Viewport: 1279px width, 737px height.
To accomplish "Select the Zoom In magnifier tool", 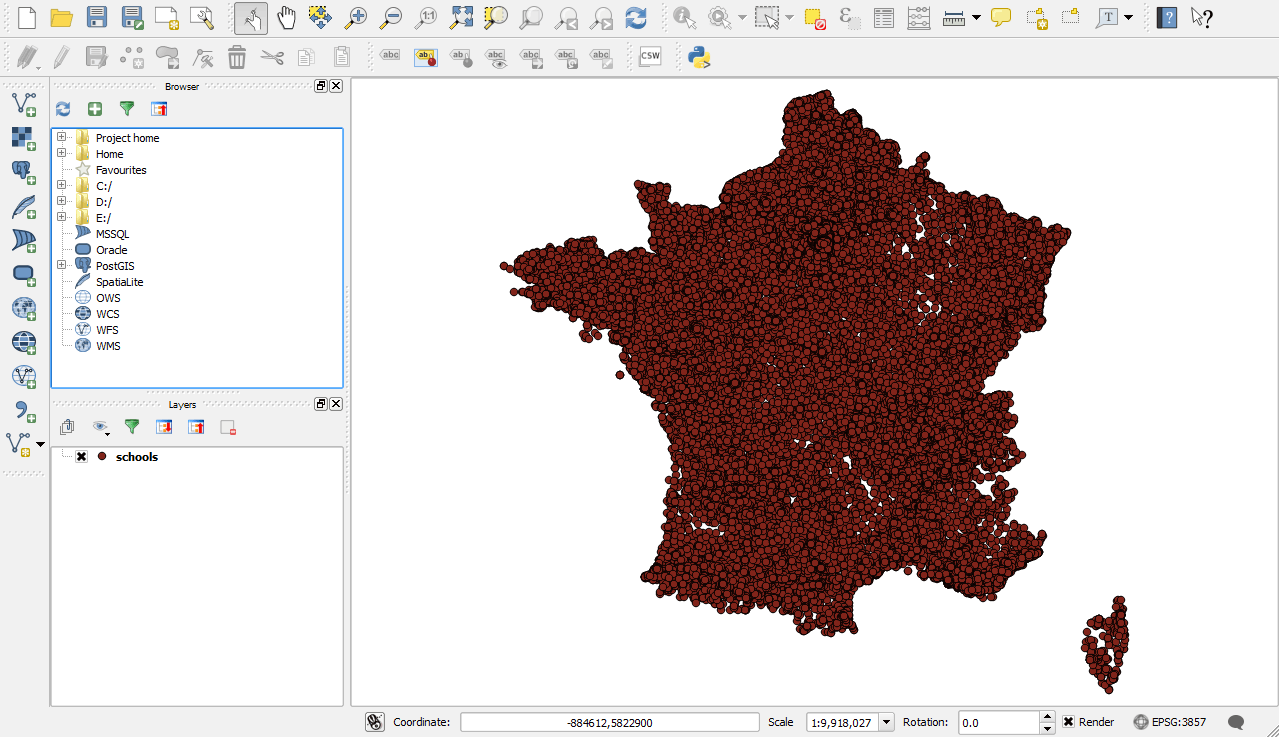I will (355, 18).
